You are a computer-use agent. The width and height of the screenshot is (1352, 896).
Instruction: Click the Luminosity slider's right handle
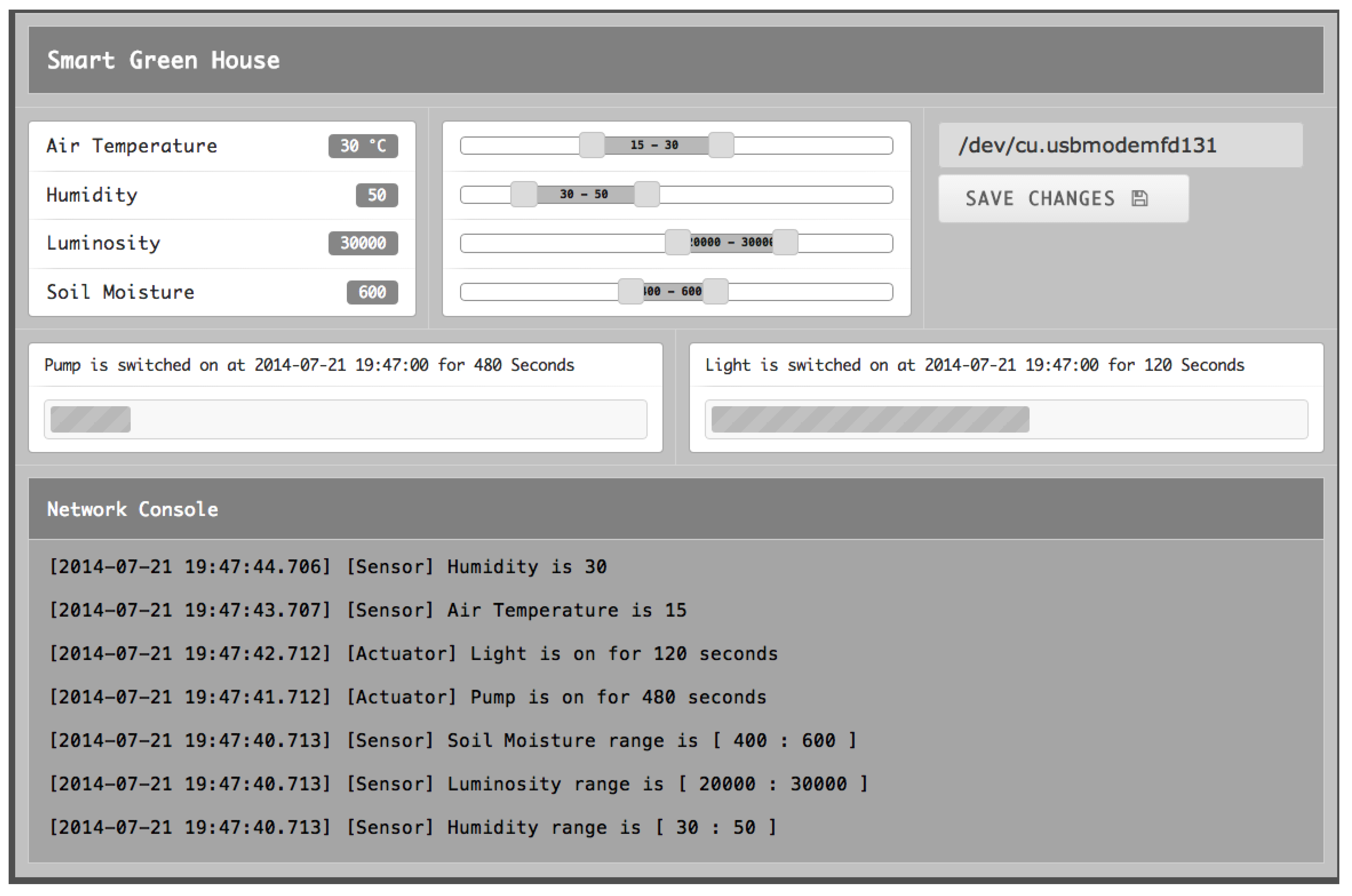click(785, 243)
